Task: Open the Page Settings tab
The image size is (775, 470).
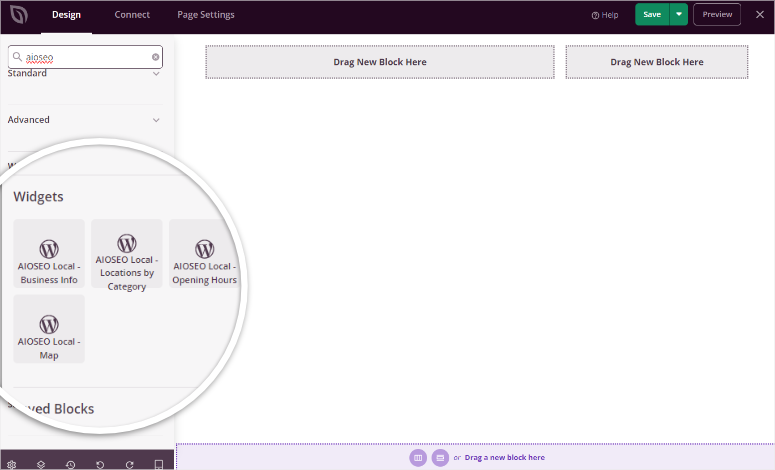Action: point(206,15)
